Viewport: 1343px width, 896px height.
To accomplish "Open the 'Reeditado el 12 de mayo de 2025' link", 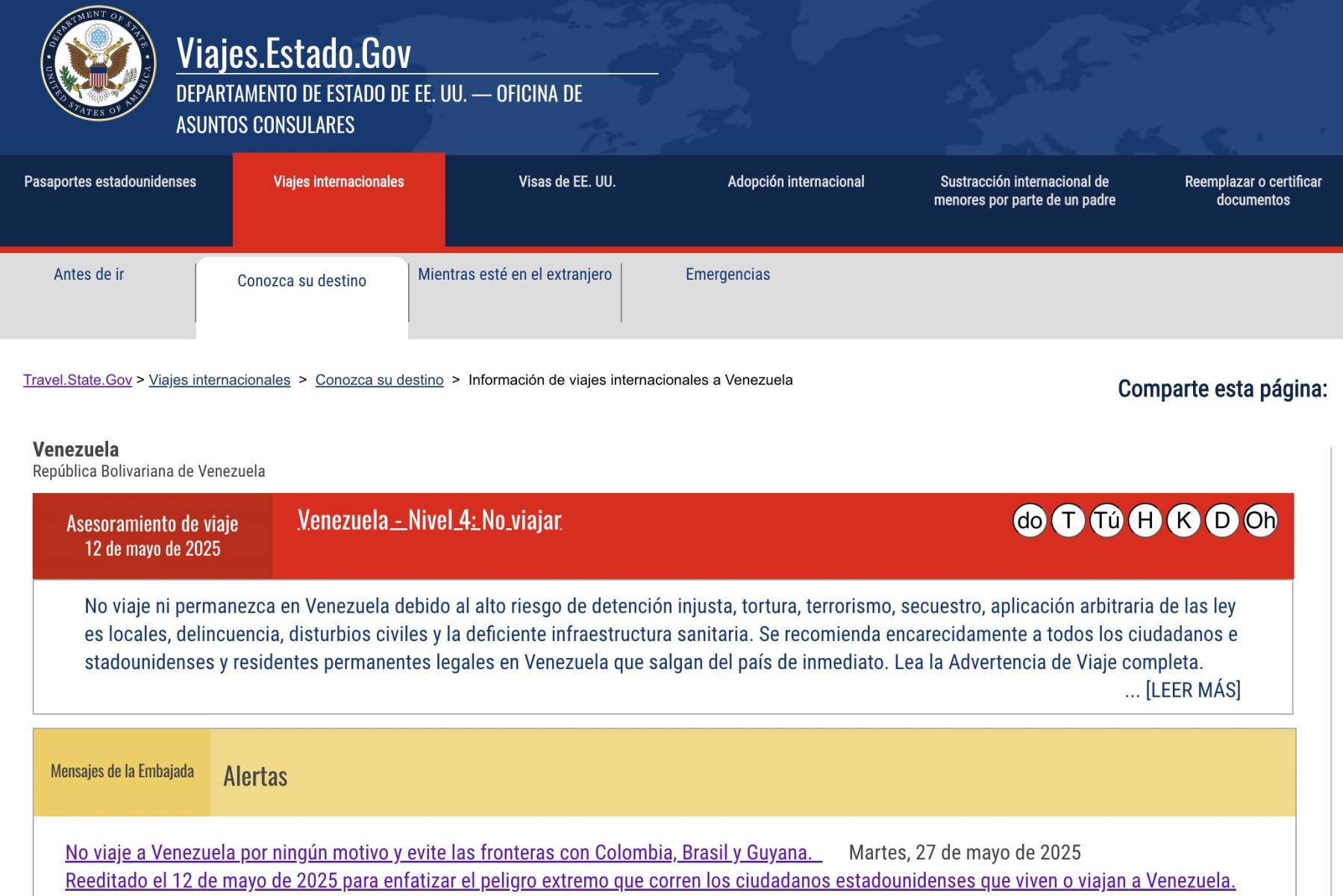I will 651,880.
